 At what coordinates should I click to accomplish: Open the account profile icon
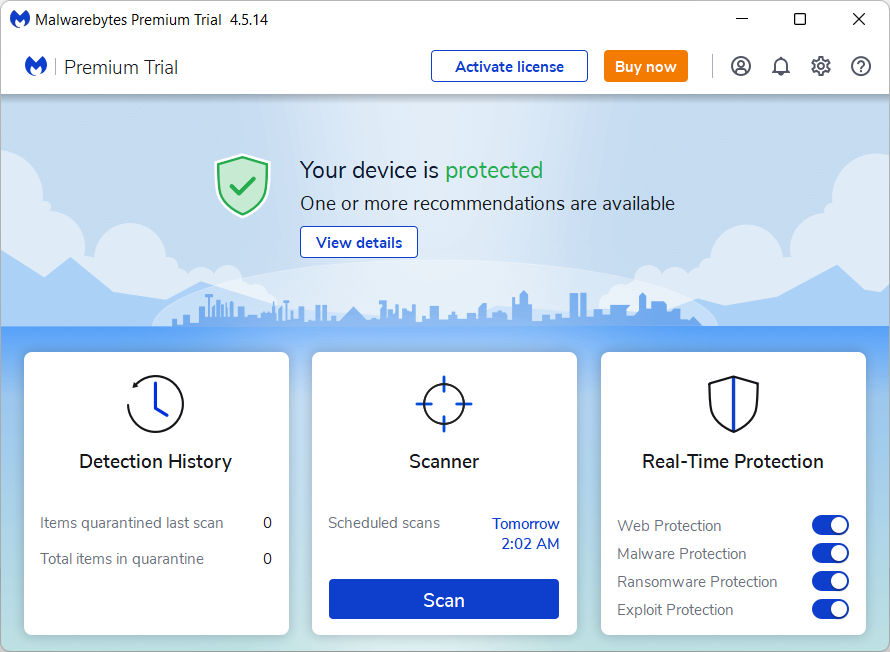pyautogui.click(x=741, y=66)
